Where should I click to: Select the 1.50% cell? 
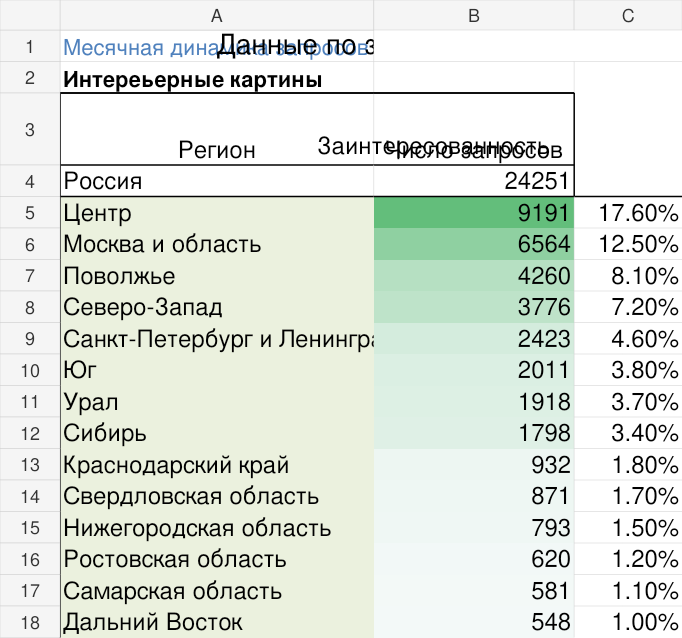pos(628,527)
